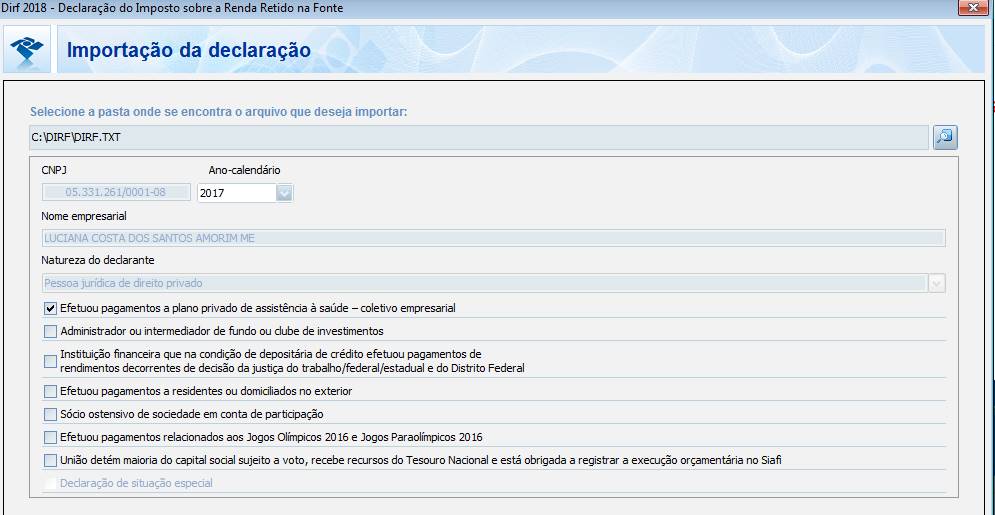Check Jogos Olímpicos 2016 payments option
995x515 pixels.
coord(50,437)
